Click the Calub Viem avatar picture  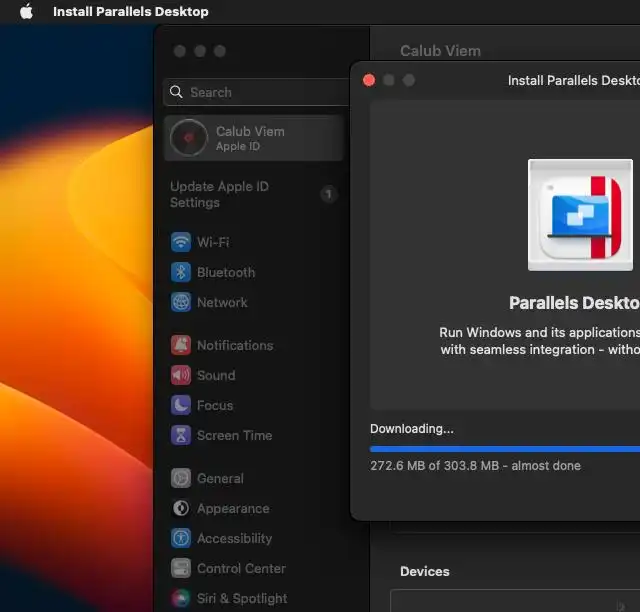coord(189,138)
